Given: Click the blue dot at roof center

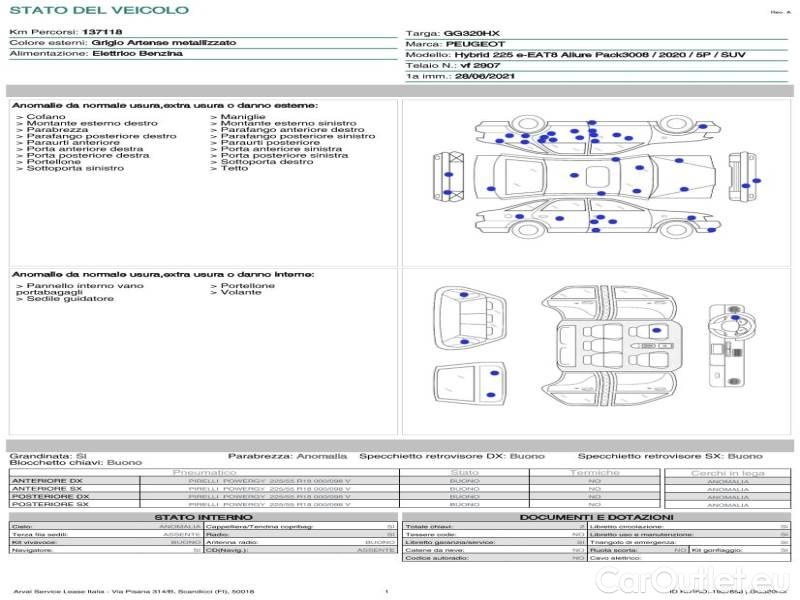Looking at the screenshot, I should (x=575, y=177).
